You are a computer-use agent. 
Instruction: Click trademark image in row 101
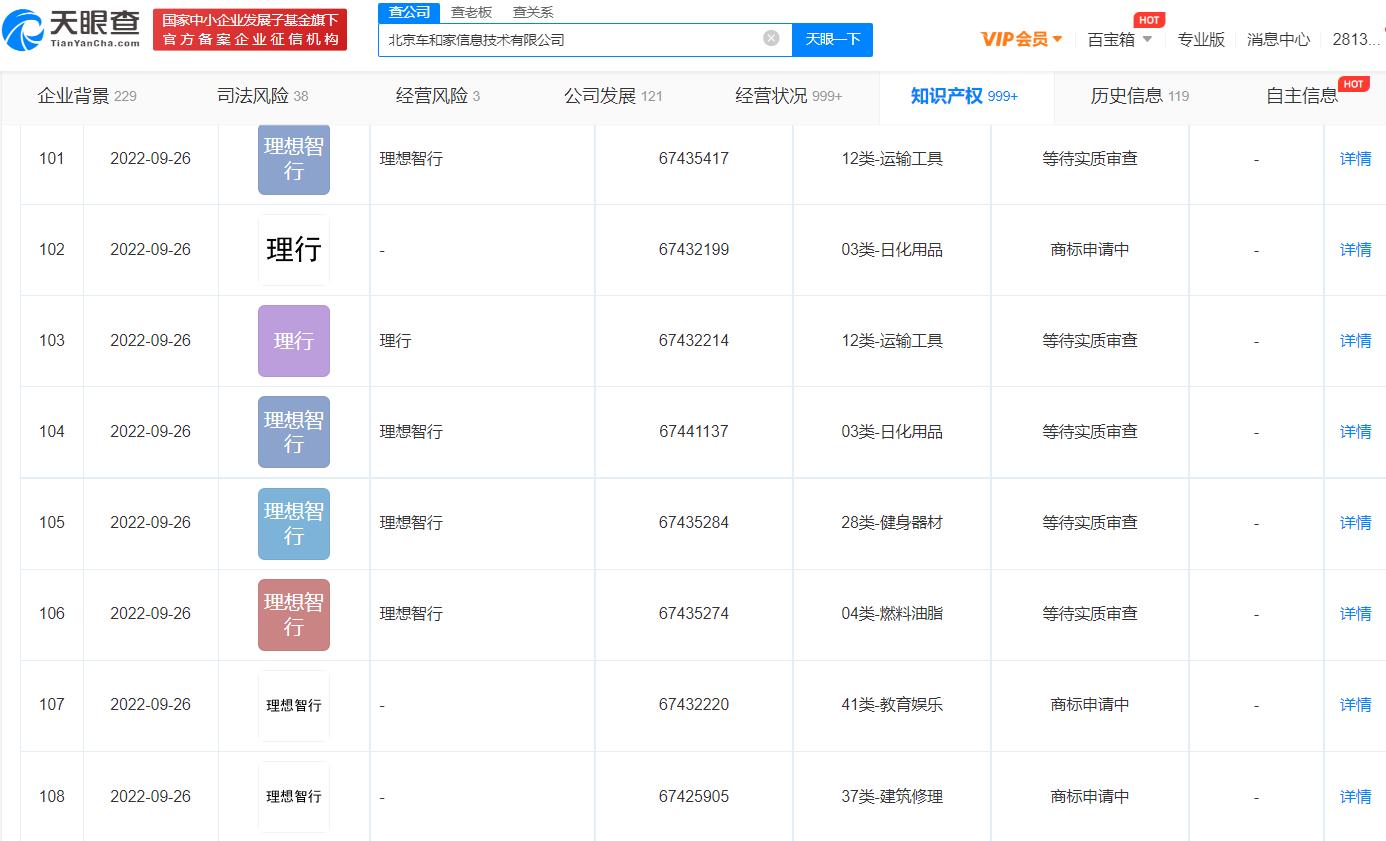click(x=294, y=159)
